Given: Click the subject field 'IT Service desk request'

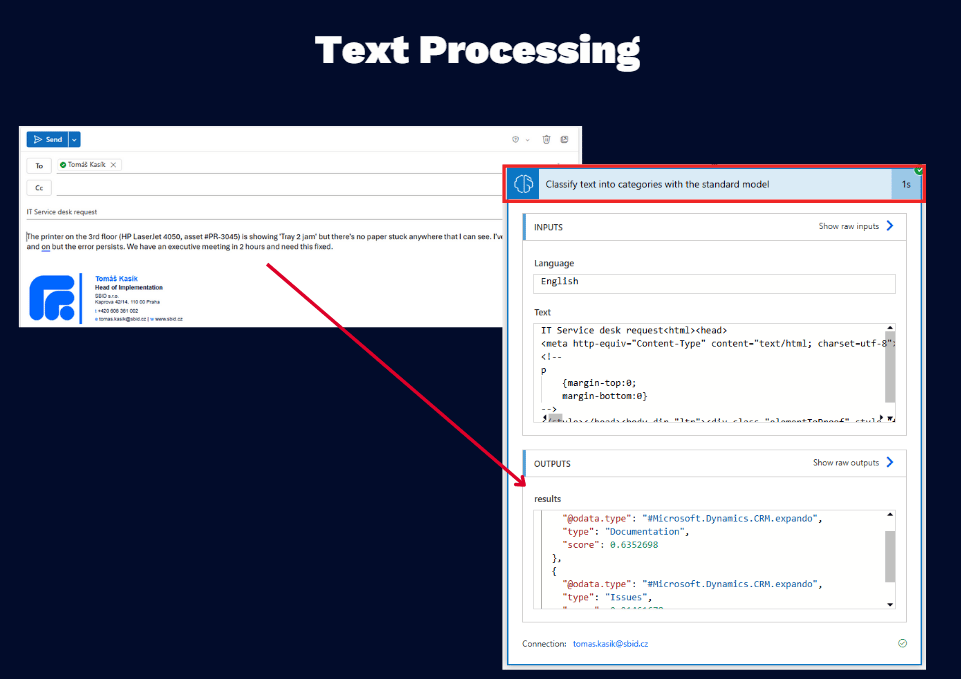Looking at the screenshot, I should 264,212.
